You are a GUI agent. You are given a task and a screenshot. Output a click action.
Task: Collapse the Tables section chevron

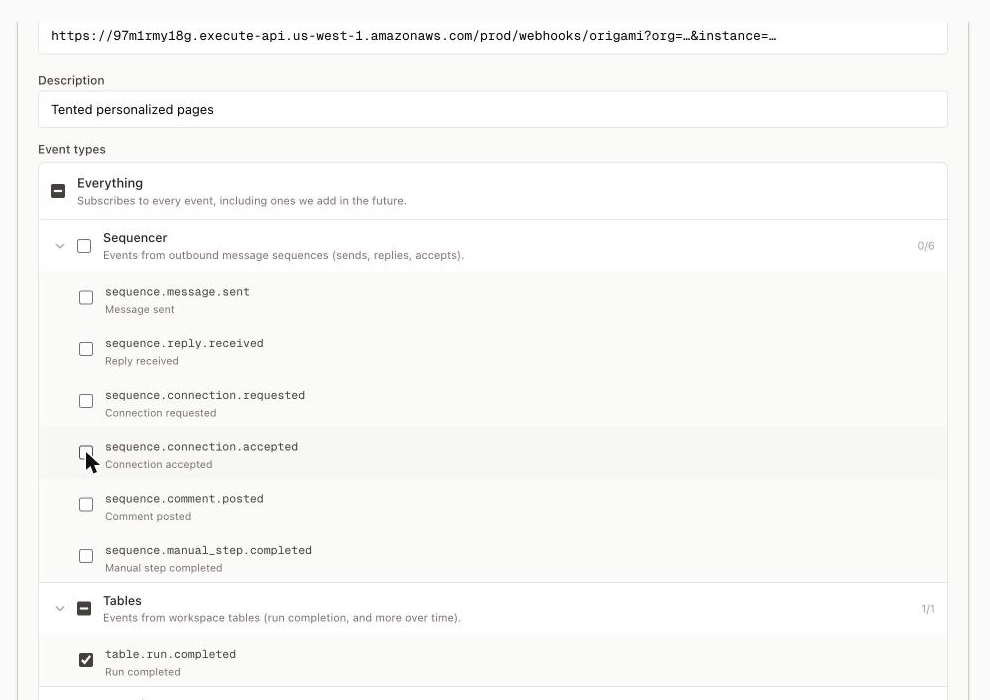(x=60, y=608)
